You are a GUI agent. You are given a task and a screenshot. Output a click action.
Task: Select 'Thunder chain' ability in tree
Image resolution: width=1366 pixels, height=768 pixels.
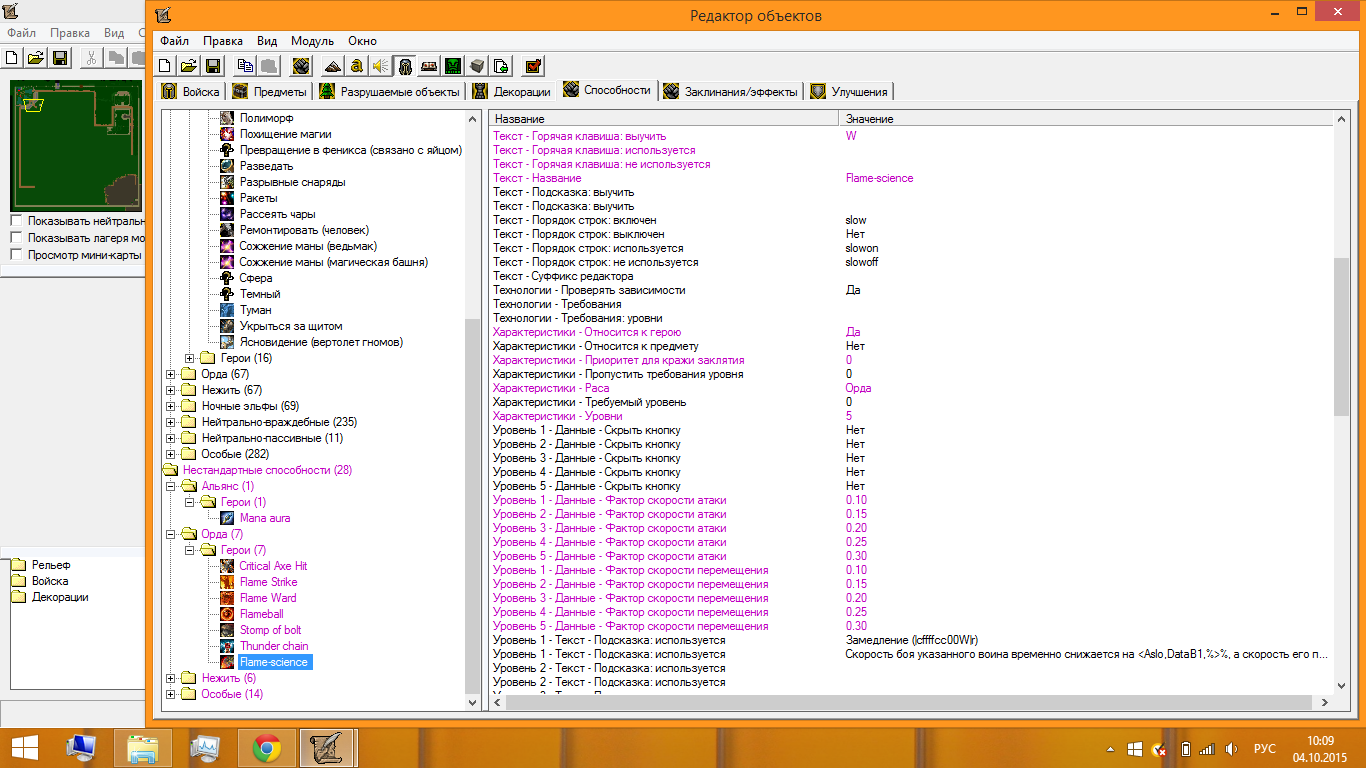[x=273, y=646]
